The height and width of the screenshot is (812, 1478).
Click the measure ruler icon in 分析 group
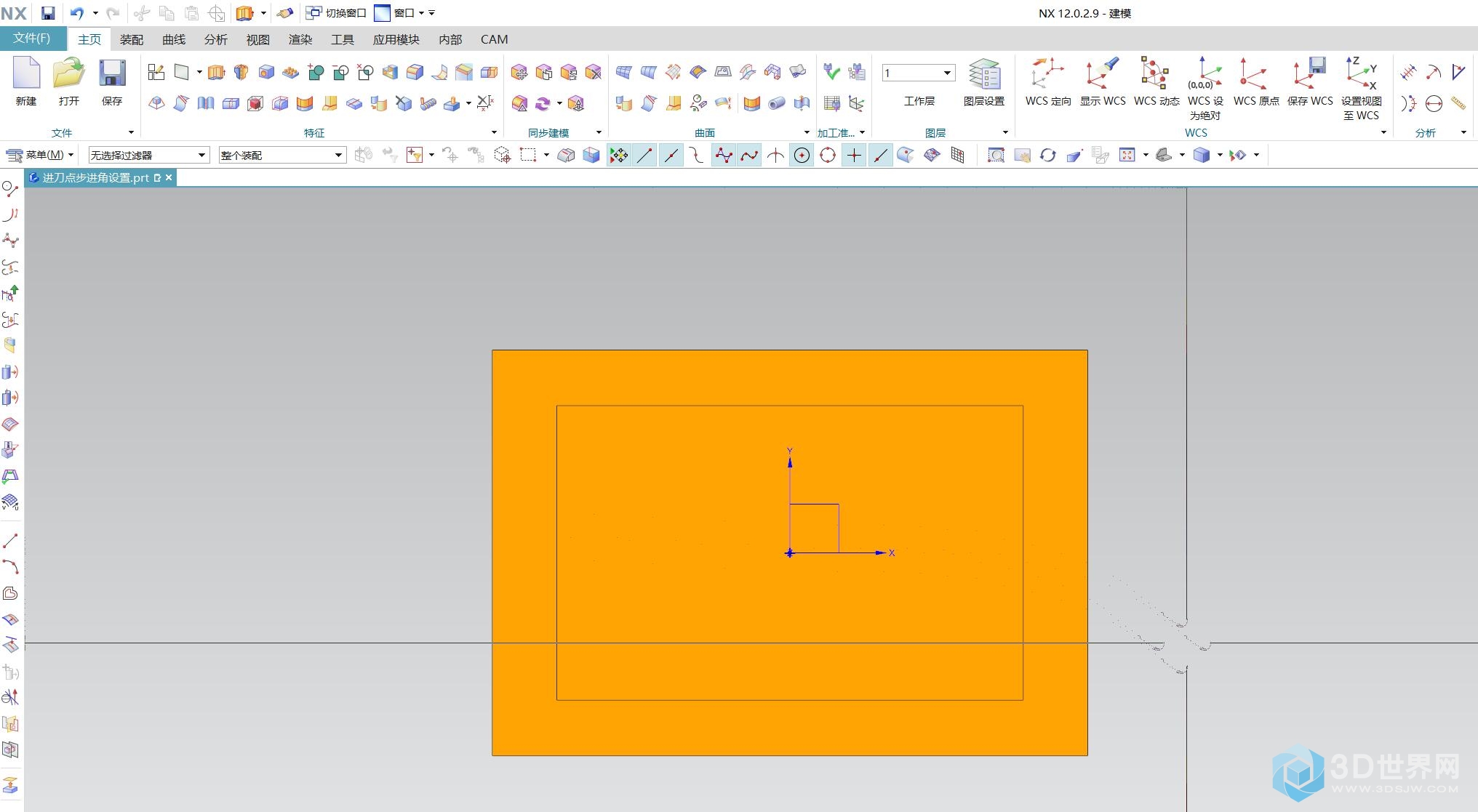1458,103
